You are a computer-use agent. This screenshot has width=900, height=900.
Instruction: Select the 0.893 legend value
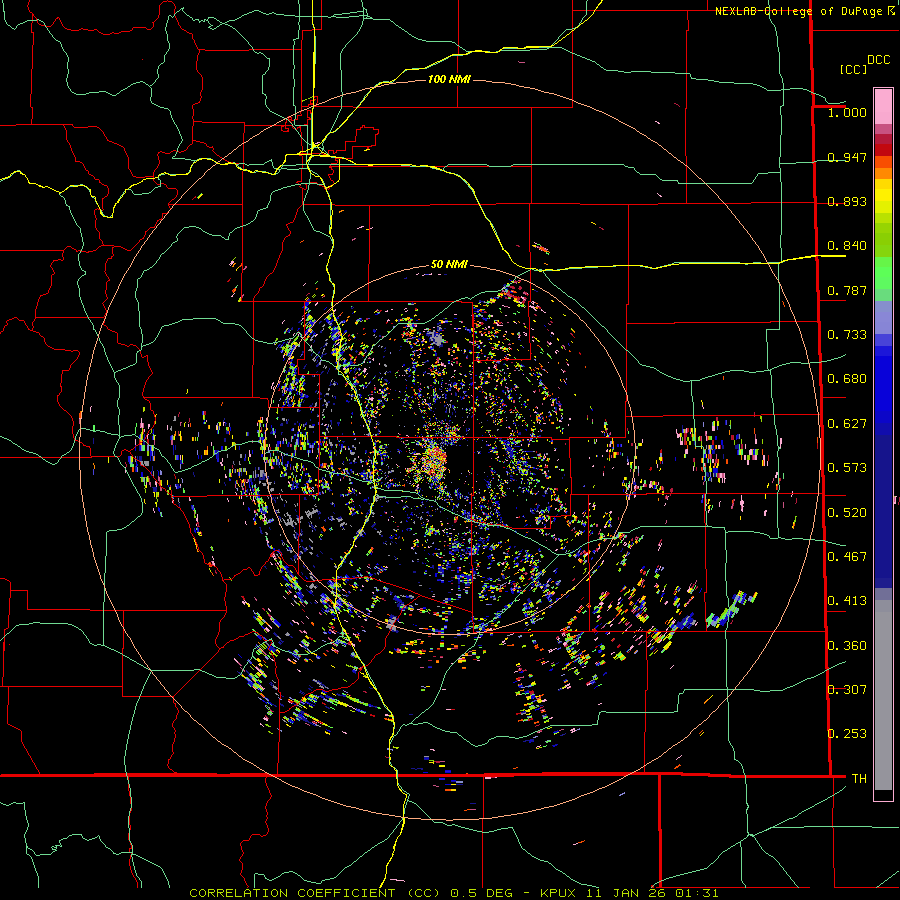(847, 201)
